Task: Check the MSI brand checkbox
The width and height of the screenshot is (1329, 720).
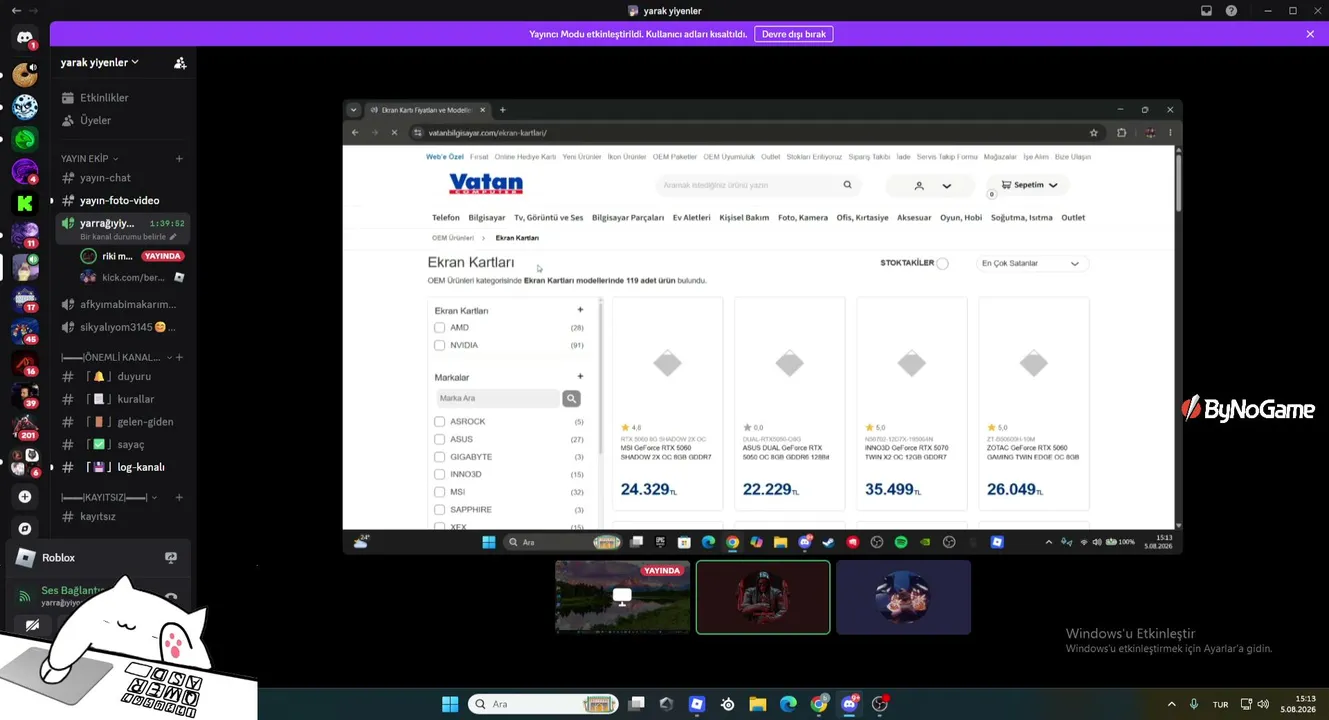Action: tap(439, 492)
